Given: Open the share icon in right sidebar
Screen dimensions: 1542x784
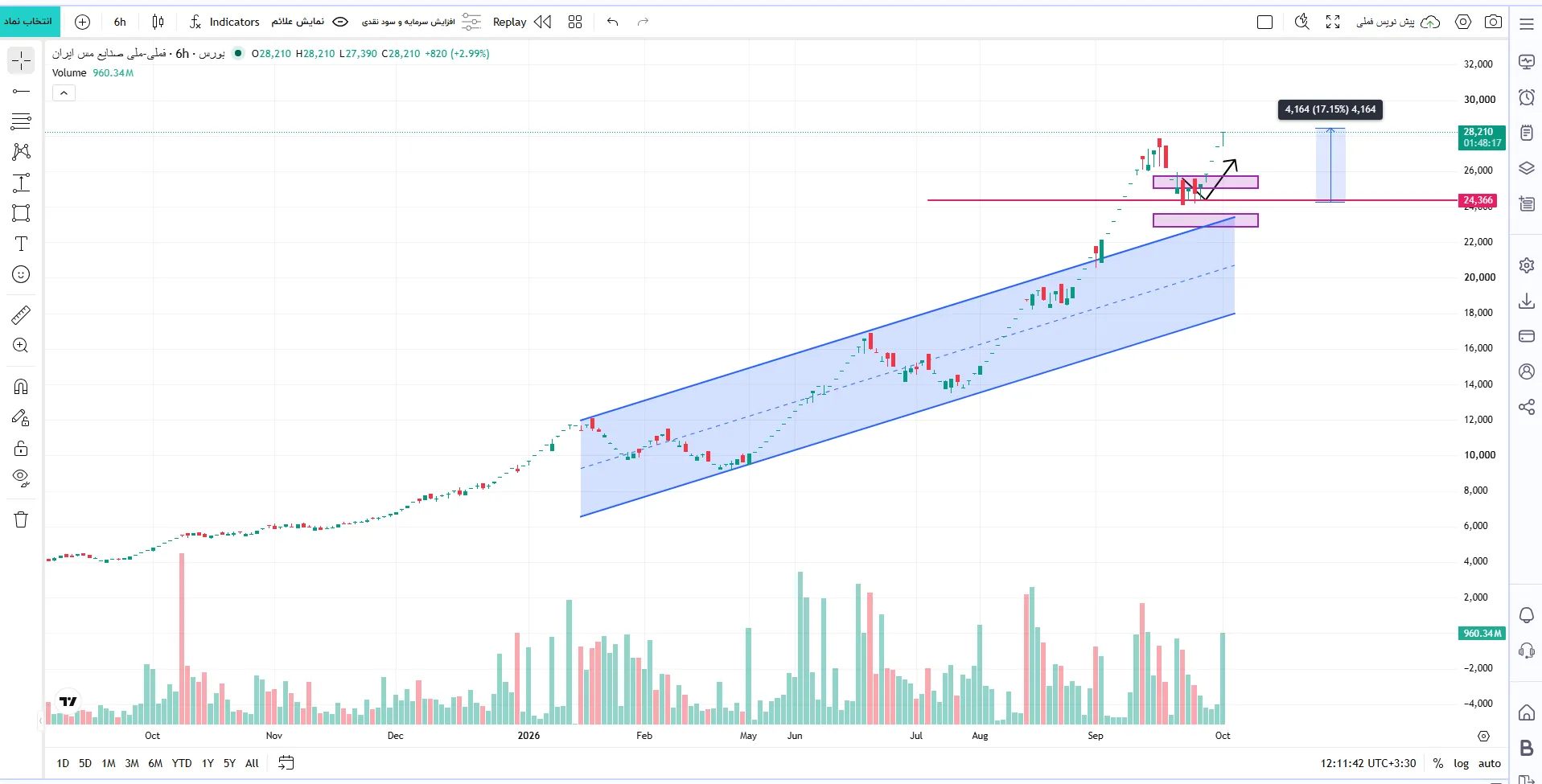Looking at the screenshot, I should point(1526,407).
